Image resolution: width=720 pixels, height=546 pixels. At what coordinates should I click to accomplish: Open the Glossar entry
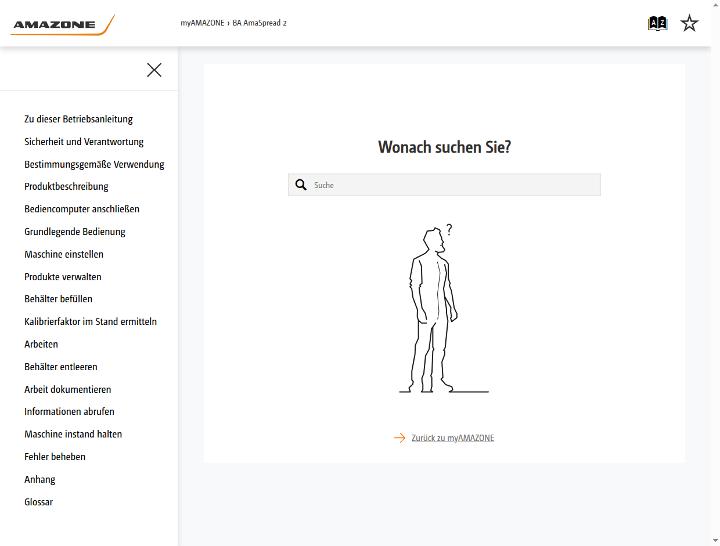click(39, 501)
